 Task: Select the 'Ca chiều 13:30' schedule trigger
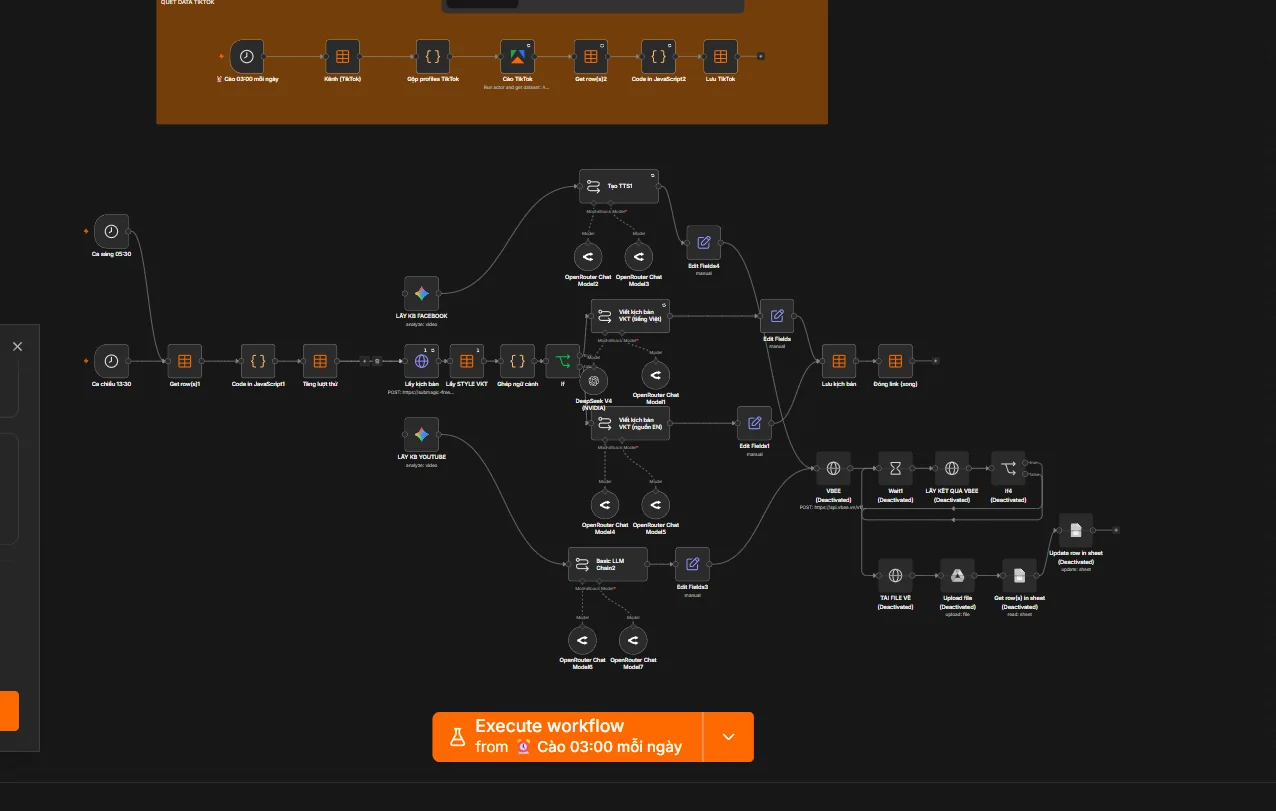[x=111, y=361]
